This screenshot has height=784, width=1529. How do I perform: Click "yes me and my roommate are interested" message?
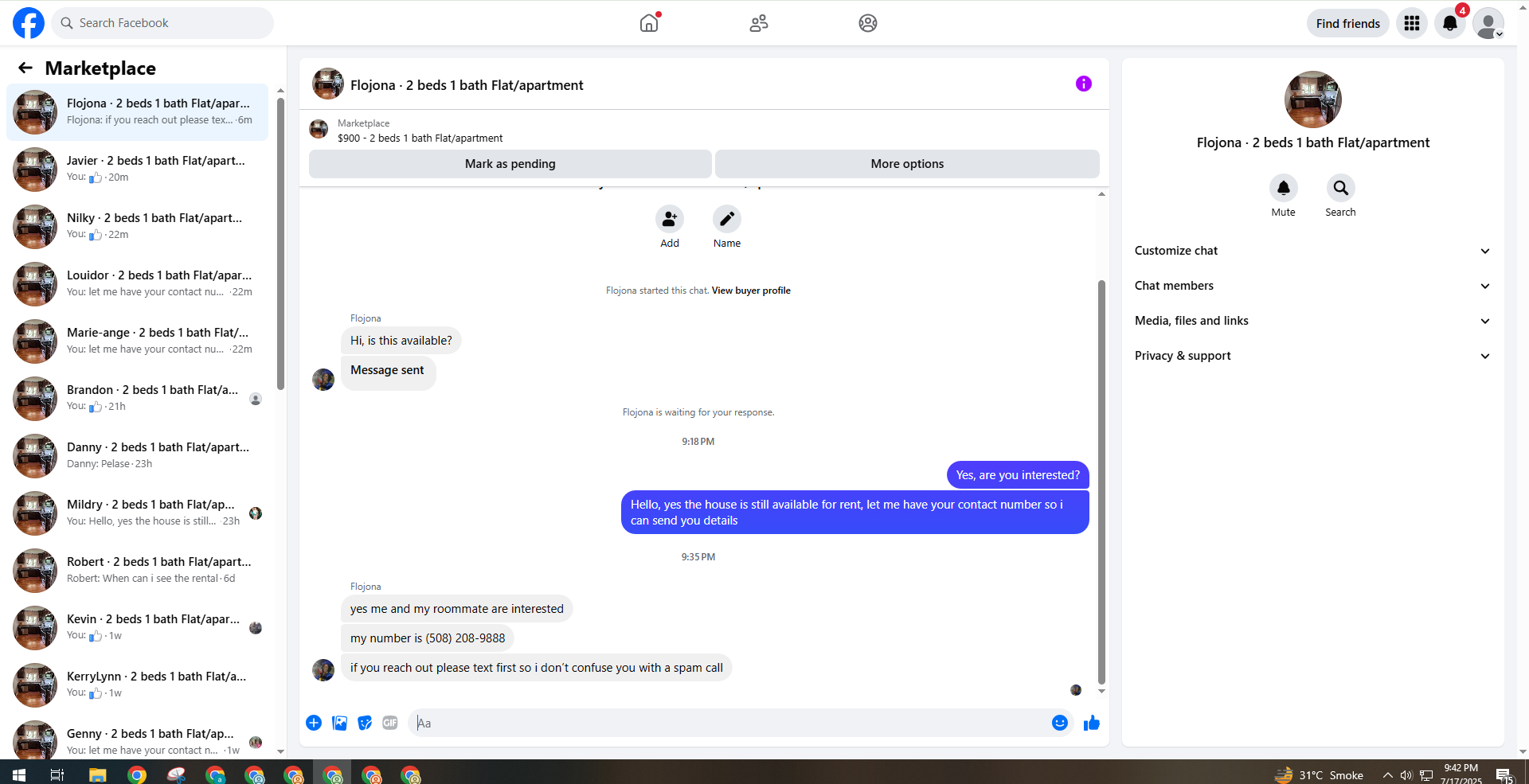coord(457,609)
